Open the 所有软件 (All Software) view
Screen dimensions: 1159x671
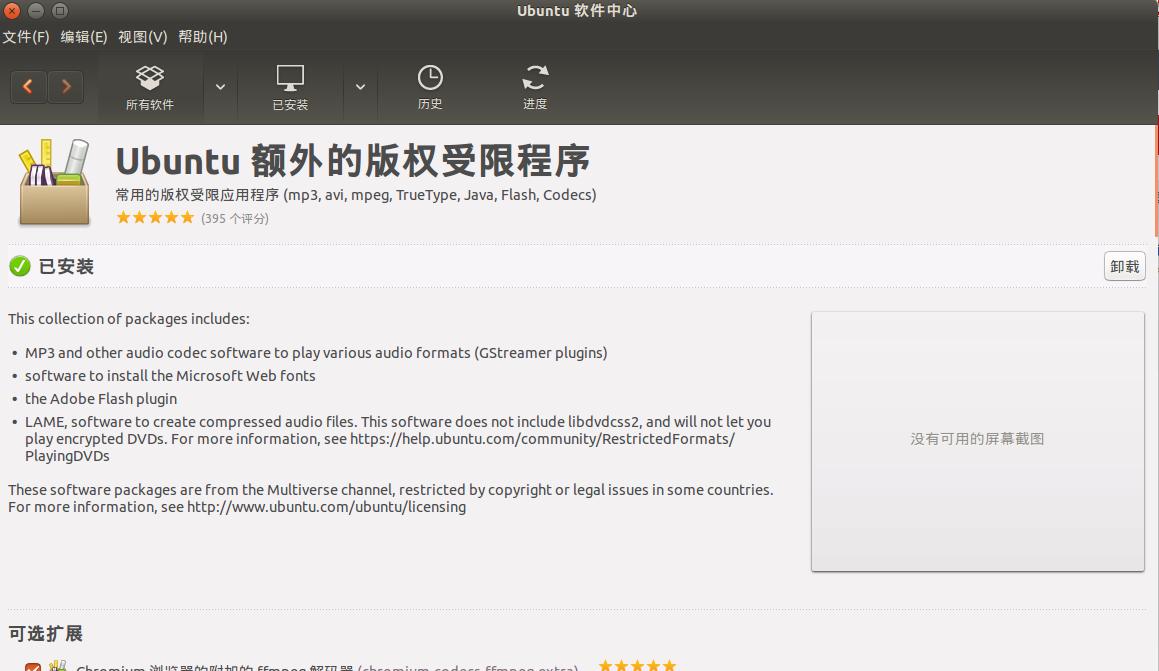tap(150, 88)
